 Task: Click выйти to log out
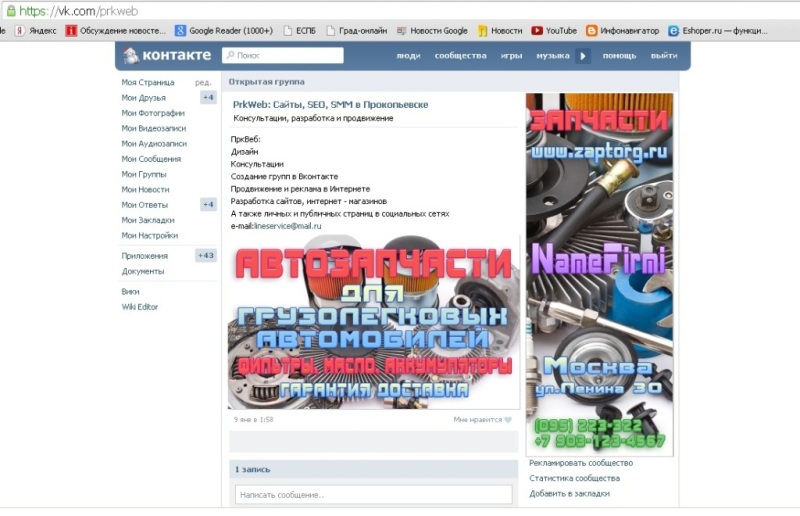pos(664,56)
